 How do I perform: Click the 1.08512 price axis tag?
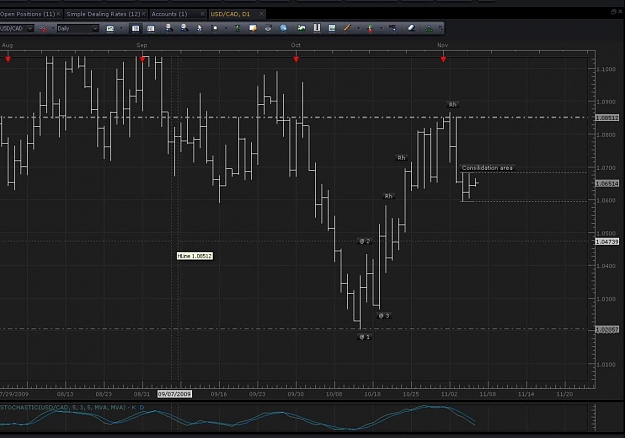click(x=607, y=118)
